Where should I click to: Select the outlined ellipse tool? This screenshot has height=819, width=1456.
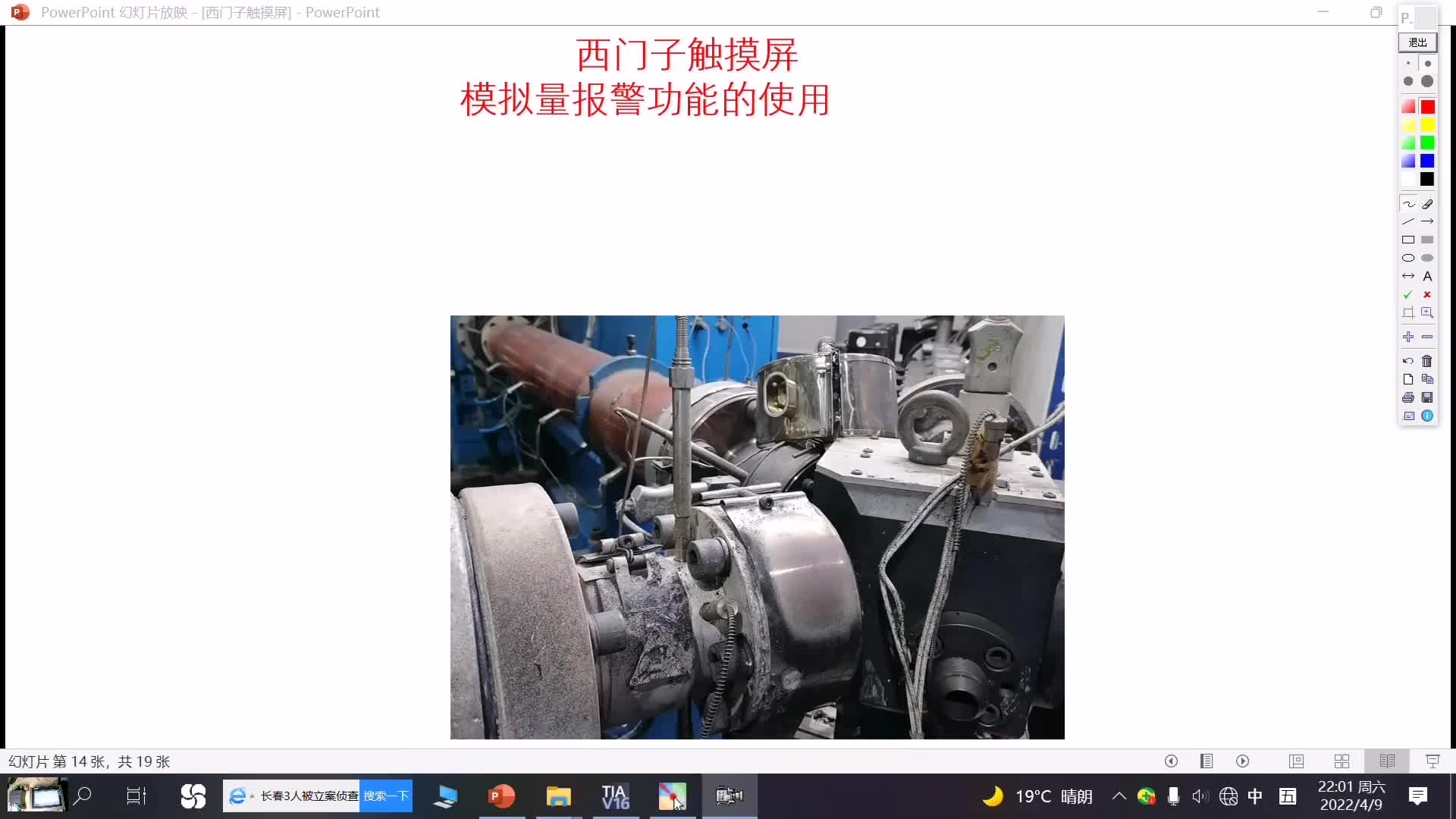1408,258
